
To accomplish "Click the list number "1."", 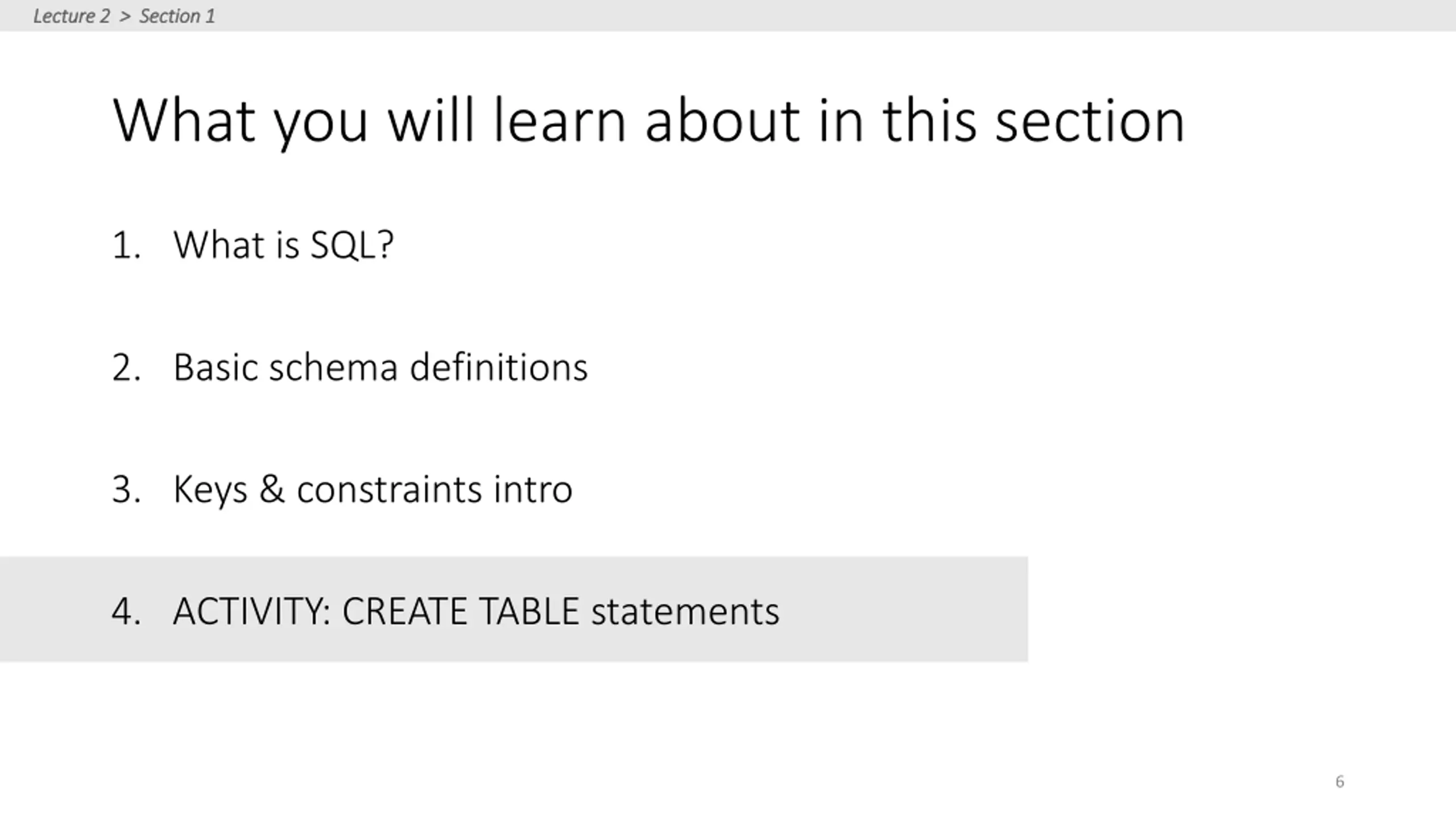I will click(x=126, y=246).
